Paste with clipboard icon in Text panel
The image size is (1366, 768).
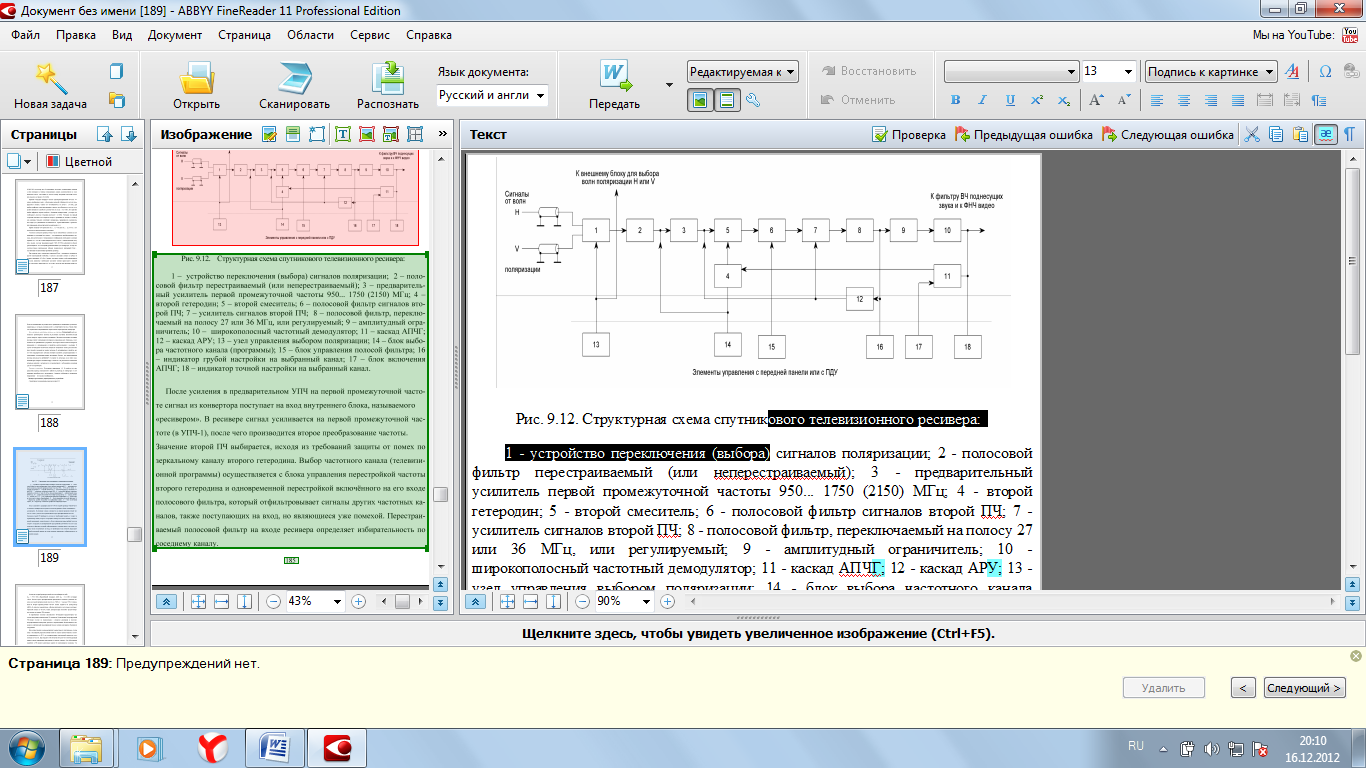[1300, 134]
